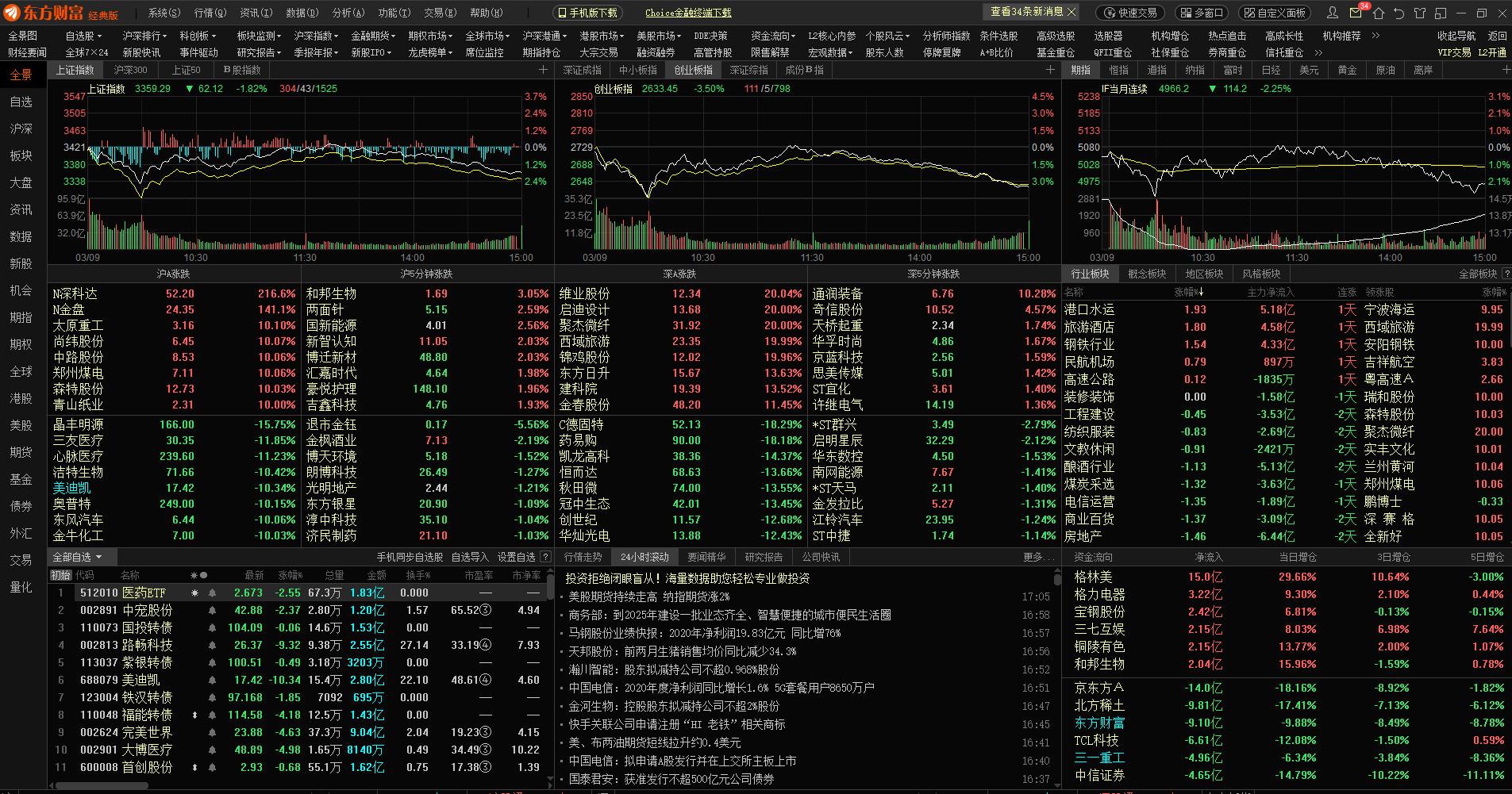Show more items in second navigation row

coord(1320,52)
